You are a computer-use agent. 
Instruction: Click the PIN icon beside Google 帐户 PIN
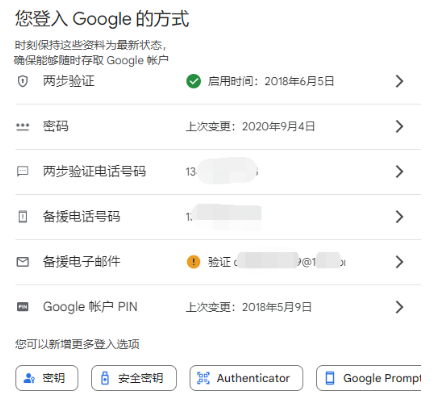pos(23,307)
